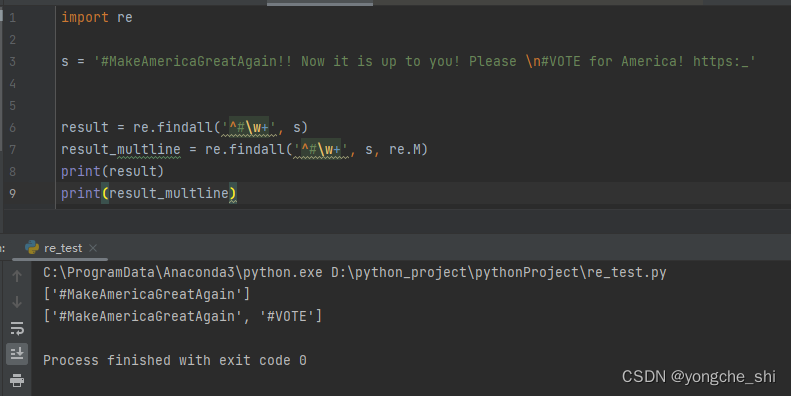Click 'https:_' at the end of line 3
791x396 pixels.
(x=720, y=62)
